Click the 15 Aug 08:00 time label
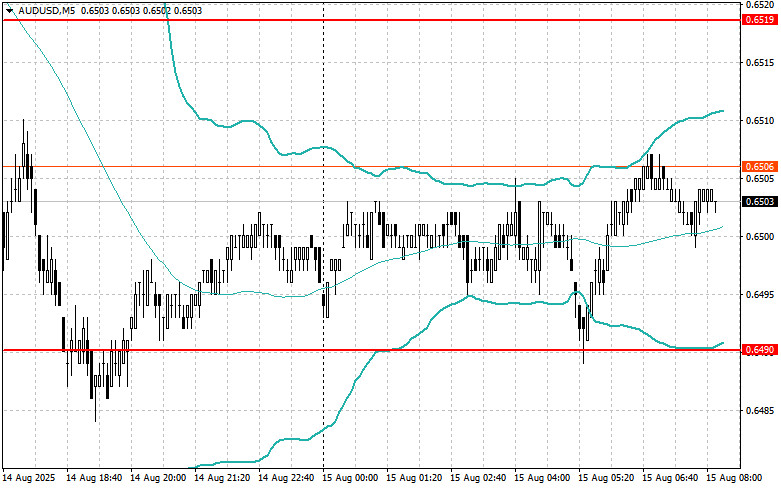The height and width of the screenshot is (489, 781). click(734, 478)
